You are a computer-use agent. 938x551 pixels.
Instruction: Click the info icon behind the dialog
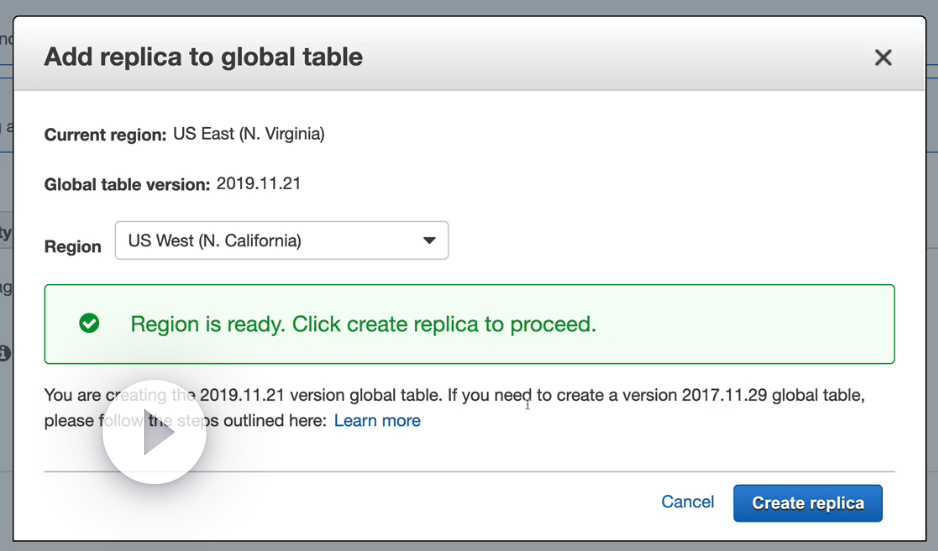coord(5,353)
